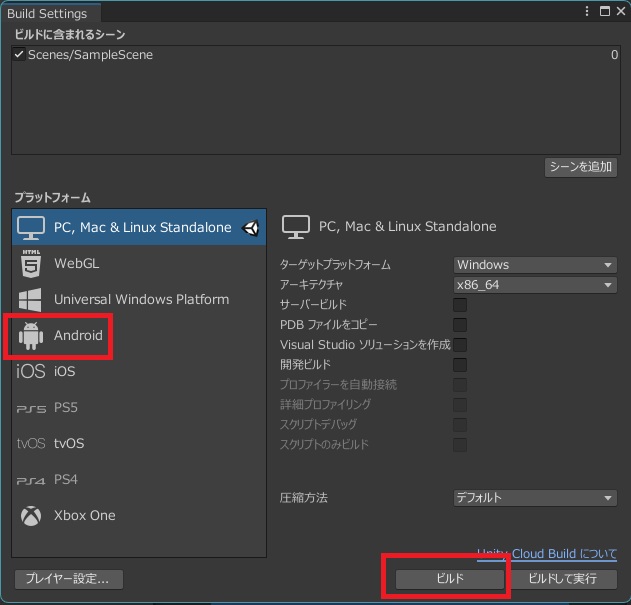Uncheck the Scenes/SampleScene checkbox

tap(19, 55)
